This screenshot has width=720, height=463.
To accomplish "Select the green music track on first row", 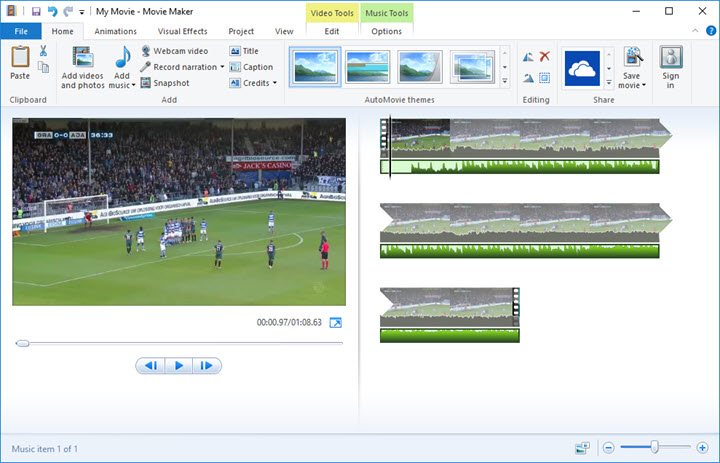I will [520, 166].
